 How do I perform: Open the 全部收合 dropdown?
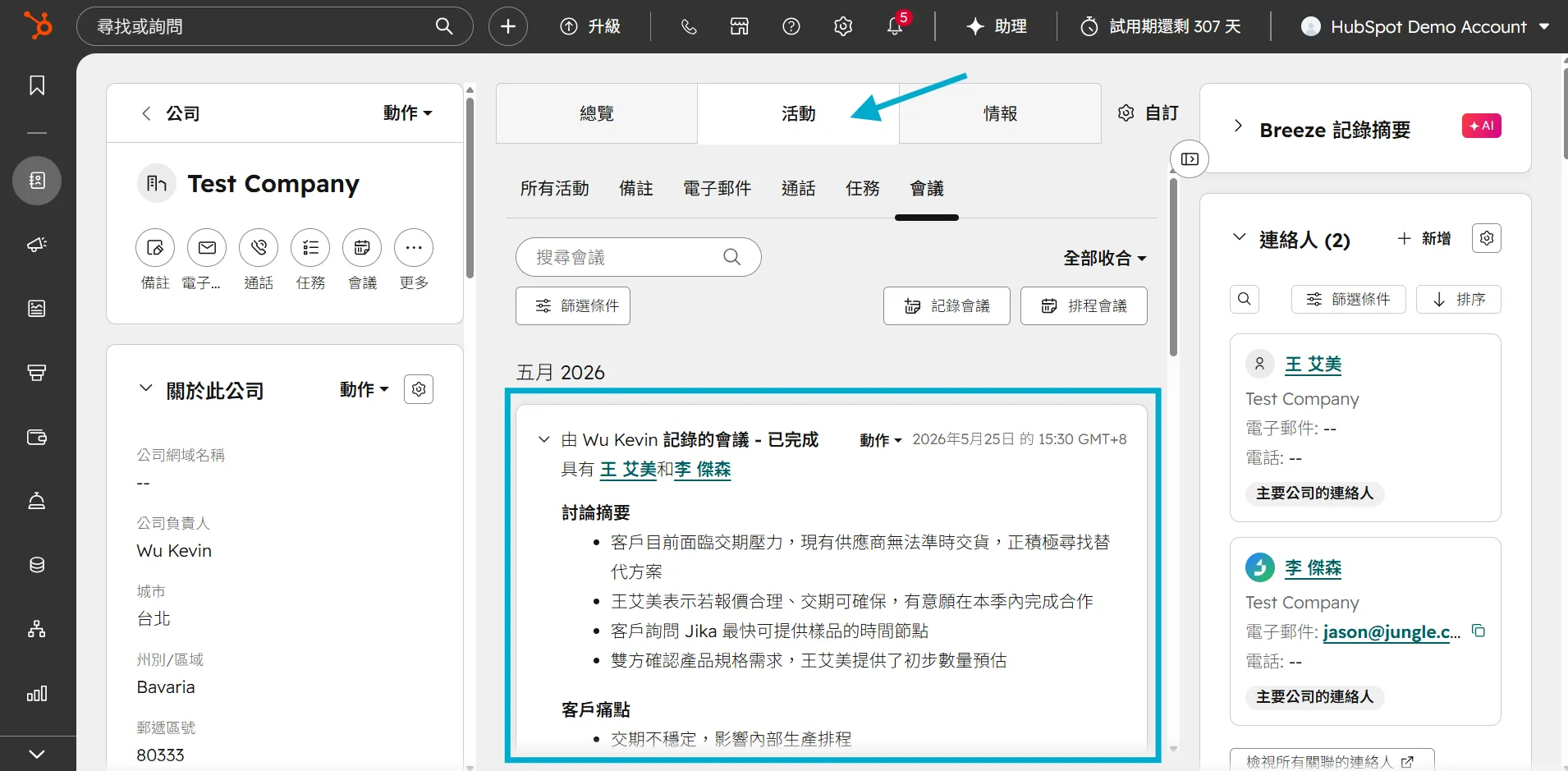(x=1105, y=258)
